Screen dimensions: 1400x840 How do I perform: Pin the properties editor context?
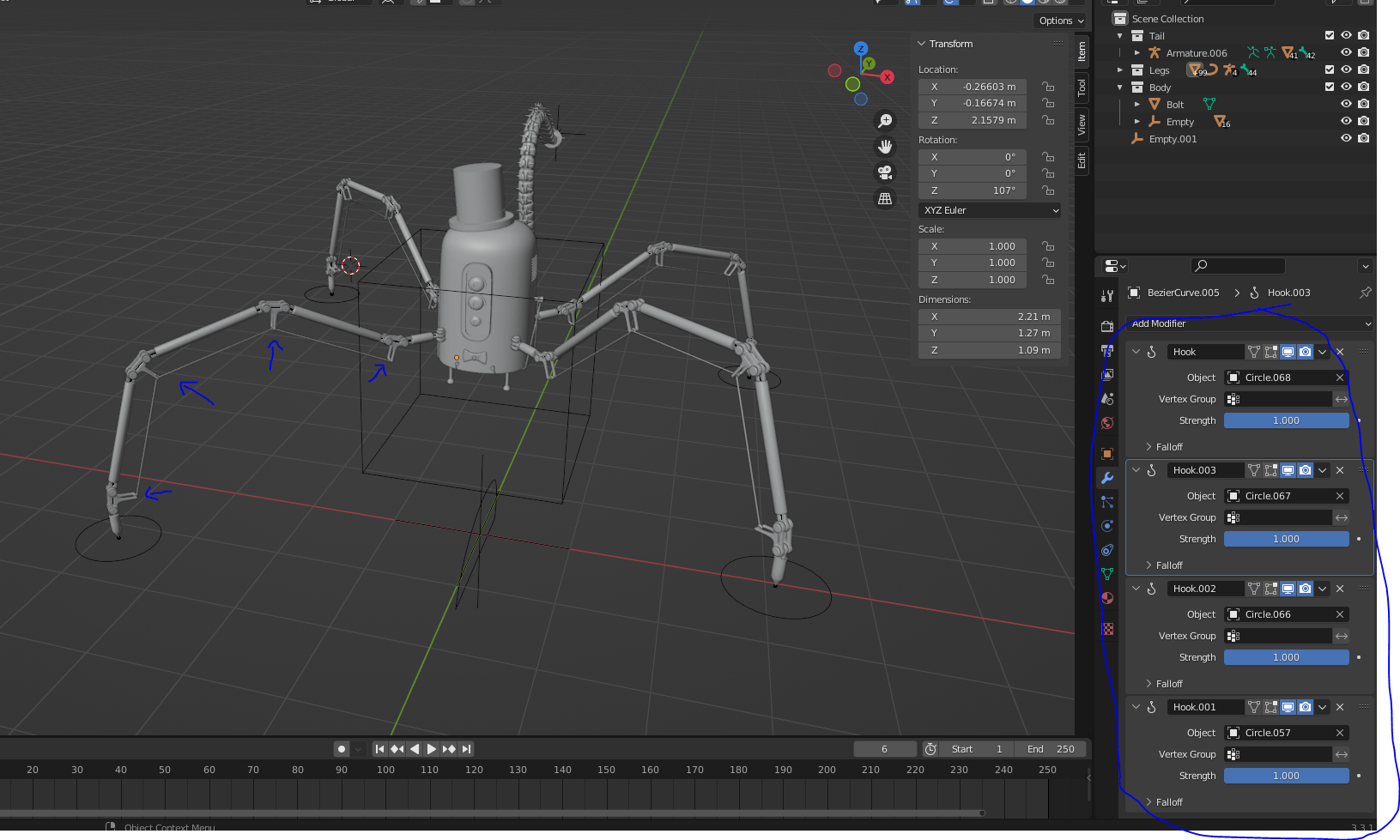(x=1365, y=293)
